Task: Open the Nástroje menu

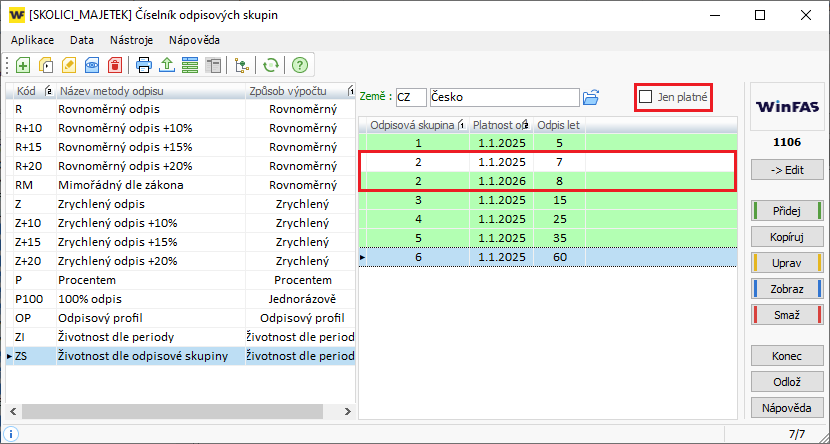Action: click(131, 40)
